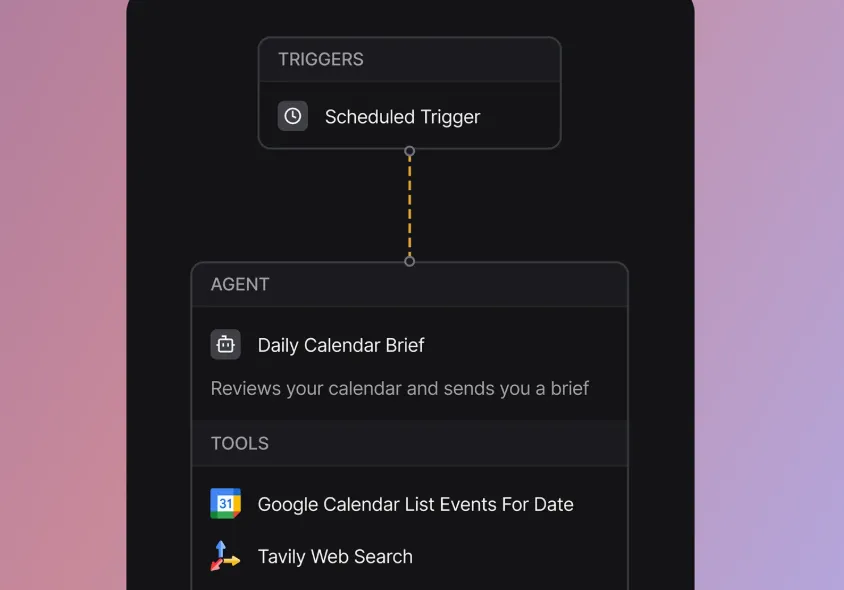Click the Google Calendar tool icon

(225, 504)
